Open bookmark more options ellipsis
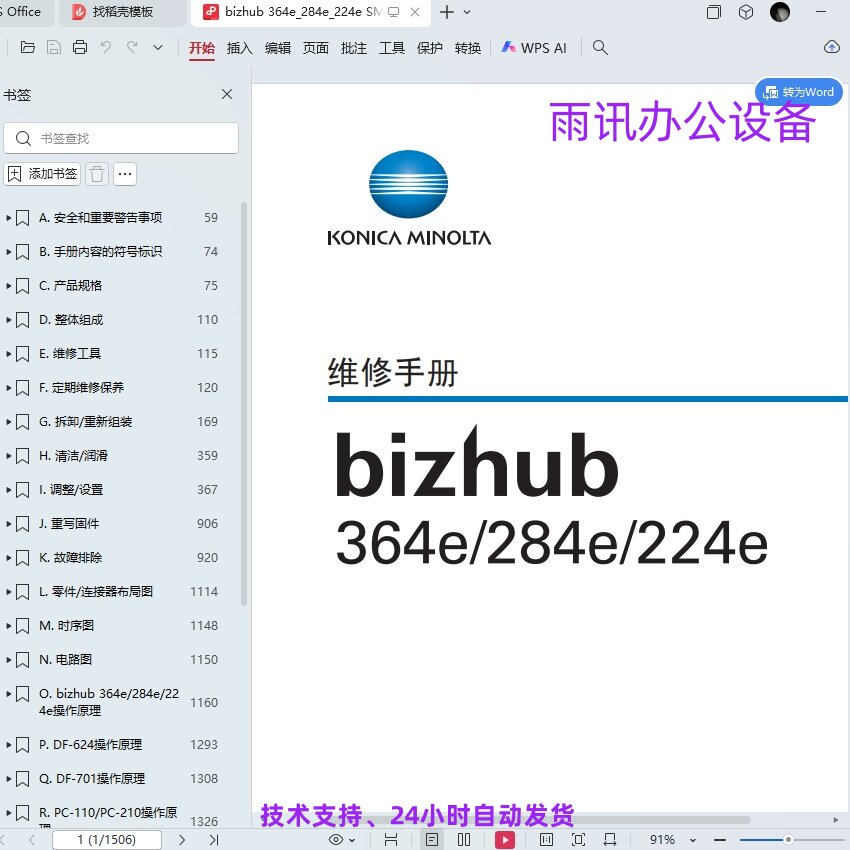Viewport: 850px width, 850px height. coord(125,174)
